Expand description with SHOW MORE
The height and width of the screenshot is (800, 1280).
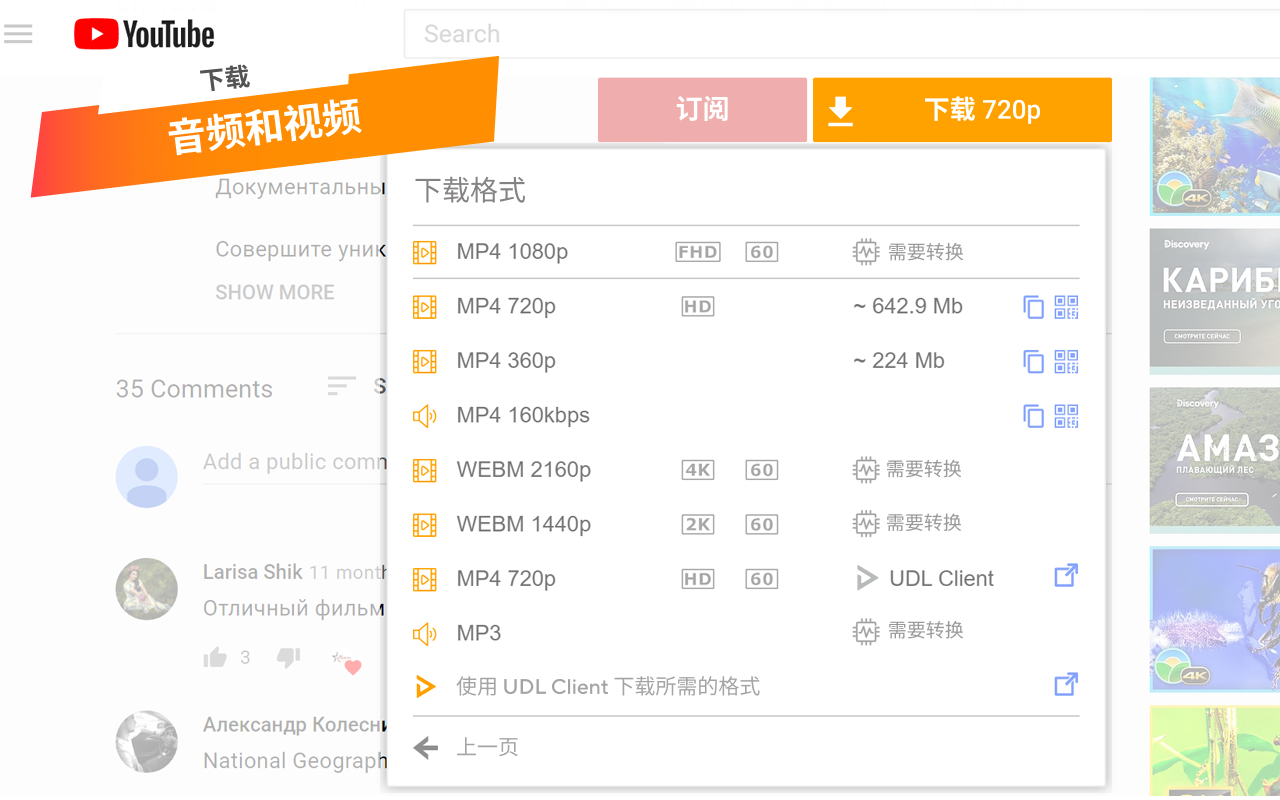(x=275, y=292)
